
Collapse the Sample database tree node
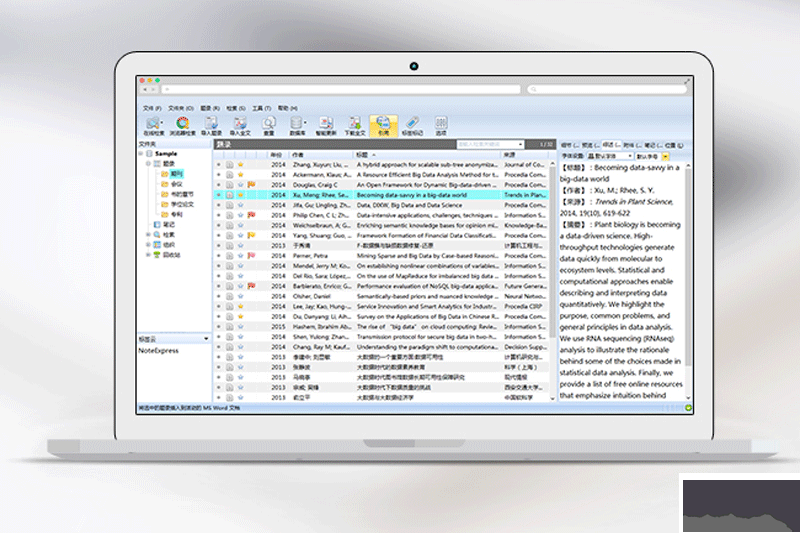(x=141, y=154)
